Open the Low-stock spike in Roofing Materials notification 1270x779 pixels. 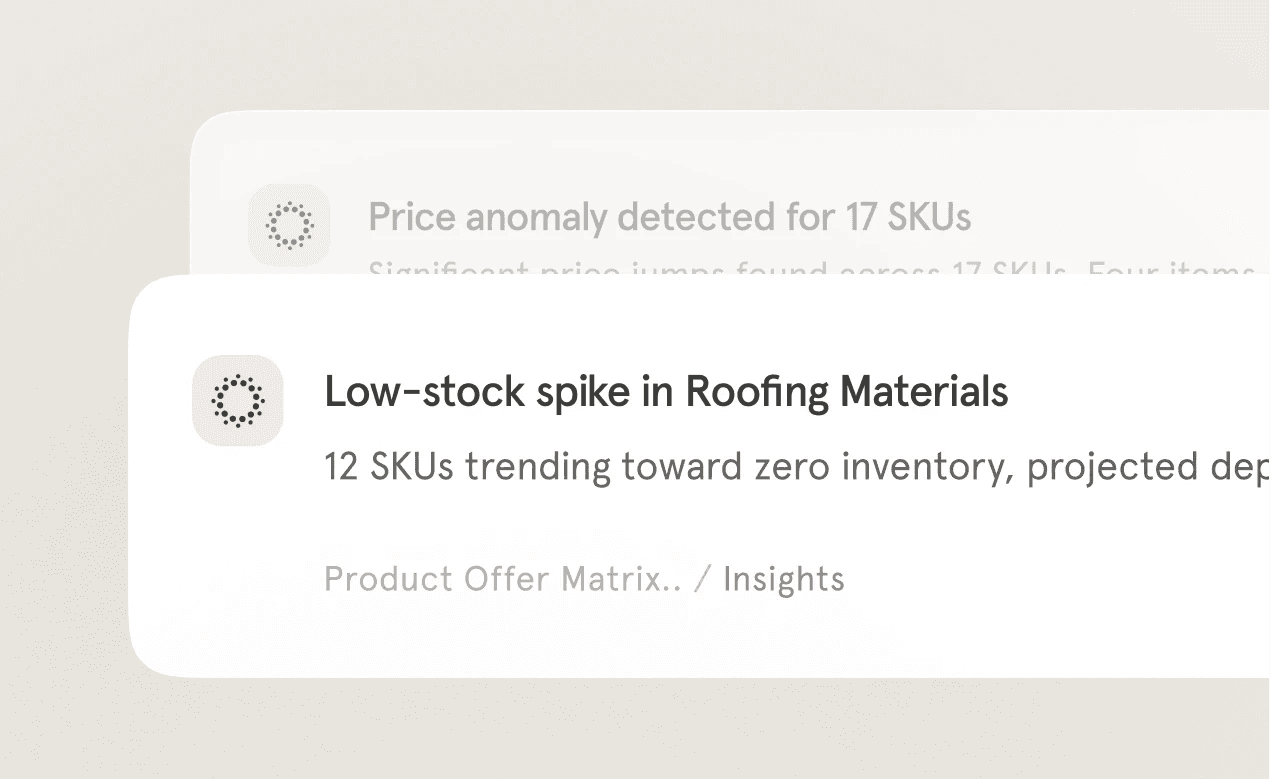click(666, 392)
